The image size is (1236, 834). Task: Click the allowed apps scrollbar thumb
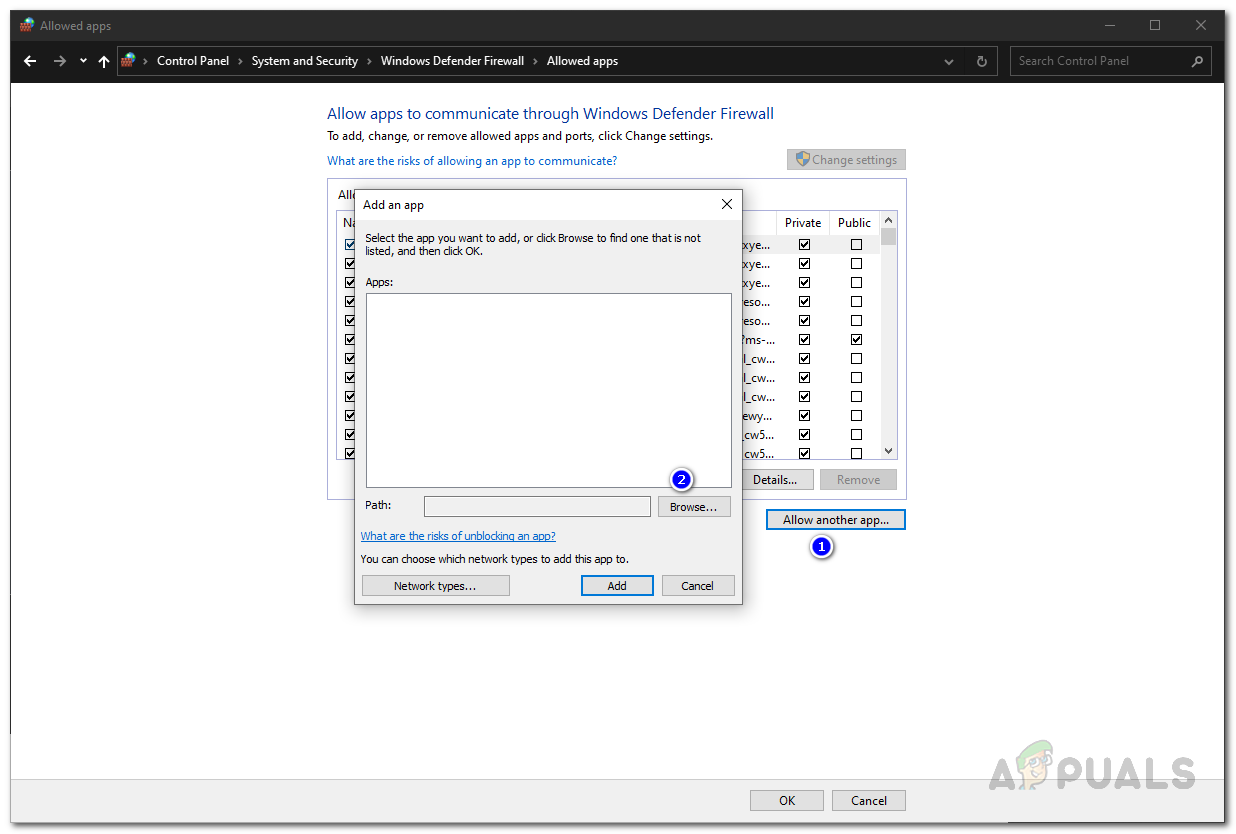click(x=889, y=237)
